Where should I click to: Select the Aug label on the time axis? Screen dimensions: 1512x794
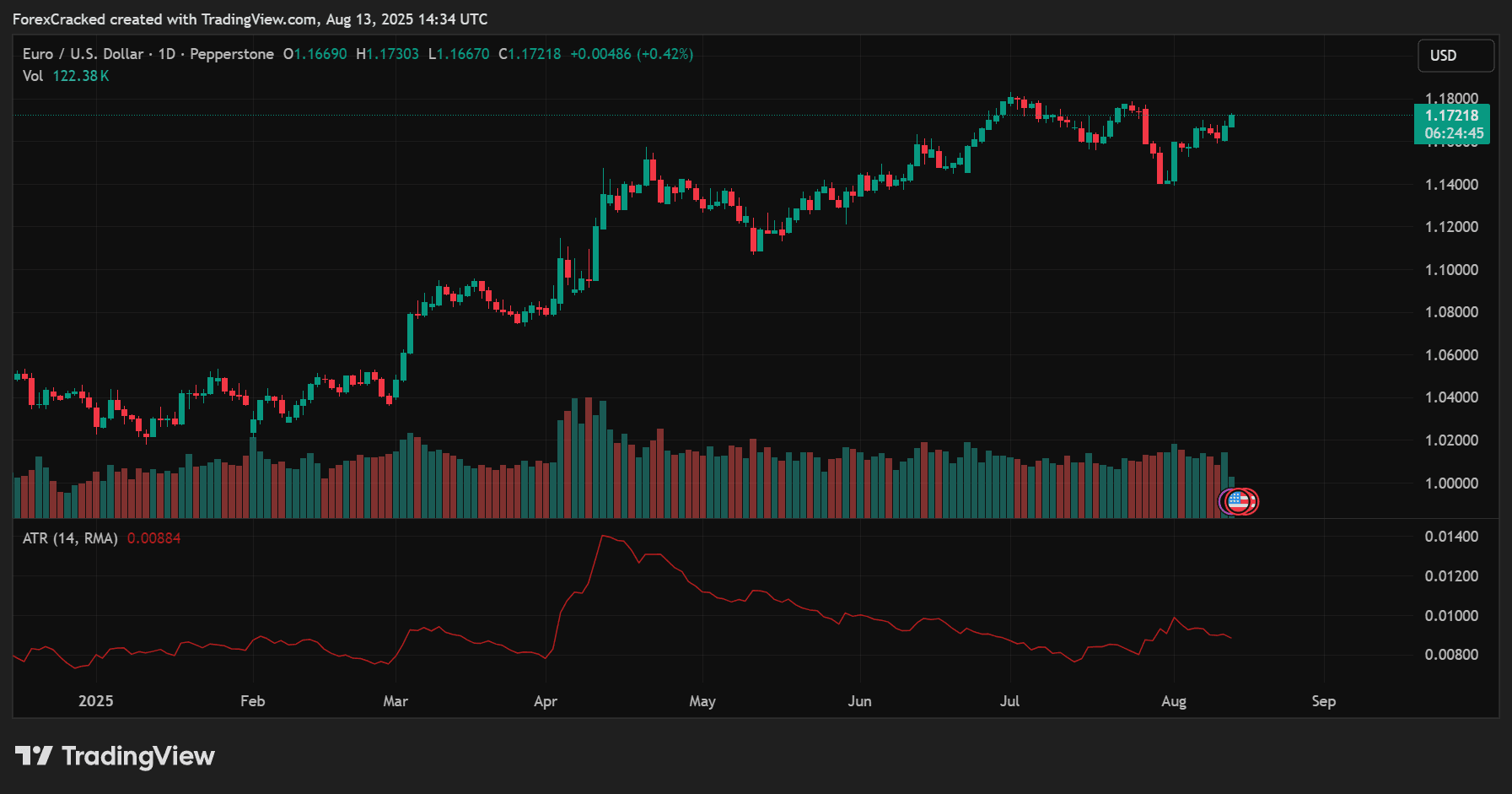pyautogui.click(x=1174, y=700)
